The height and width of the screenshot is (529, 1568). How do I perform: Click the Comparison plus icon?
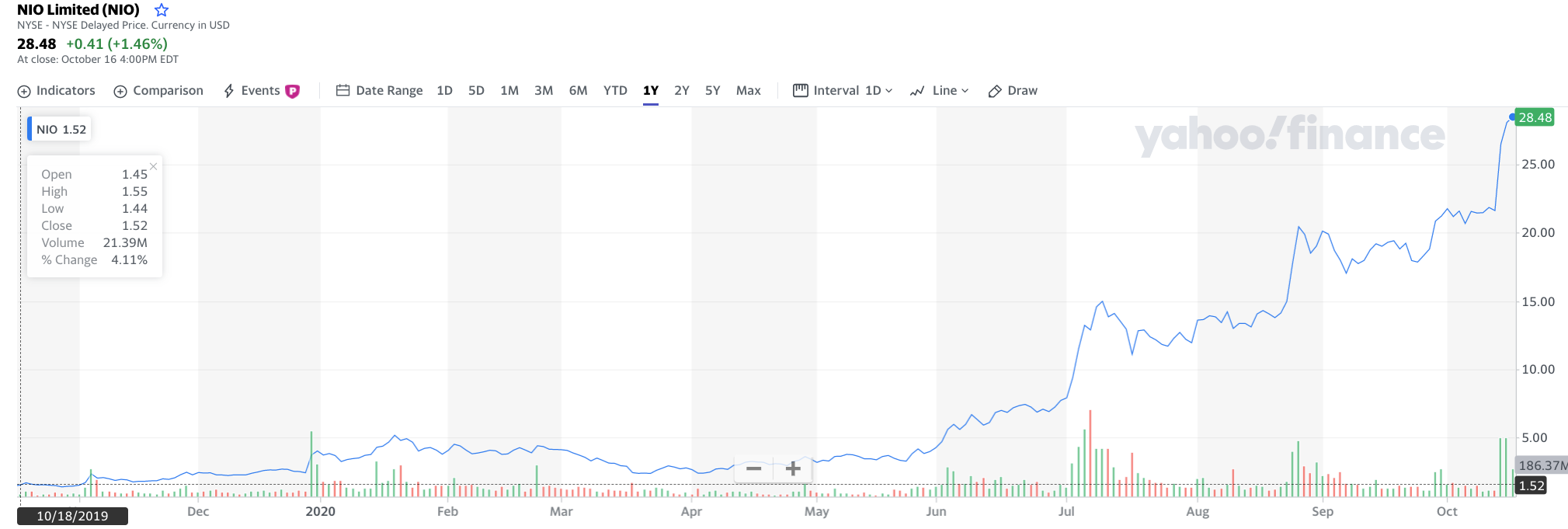coord(120,92)
